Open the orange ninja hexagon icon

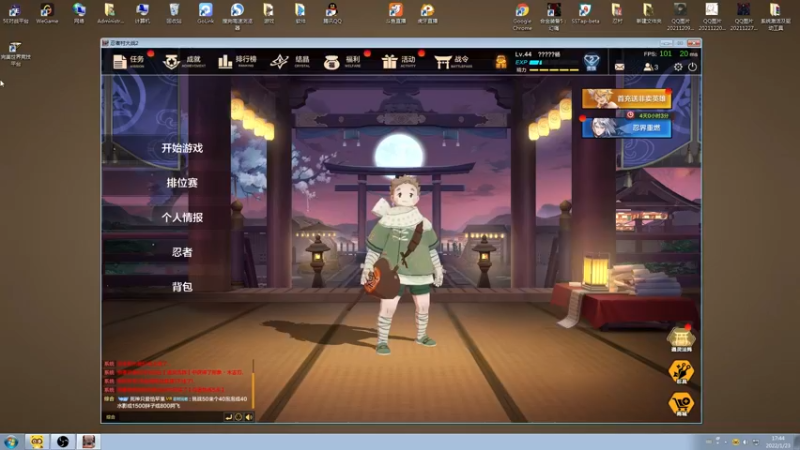click(681, 371)
